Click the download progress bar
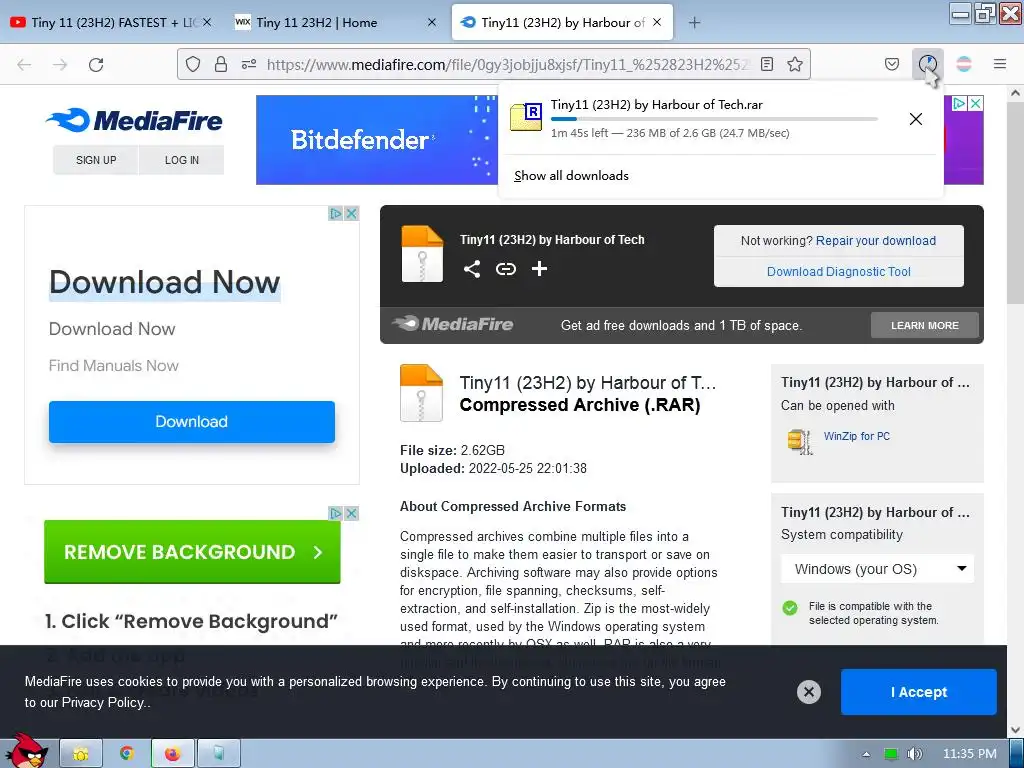The width and height of the screenshot is (1024, 768). (714, 119)
